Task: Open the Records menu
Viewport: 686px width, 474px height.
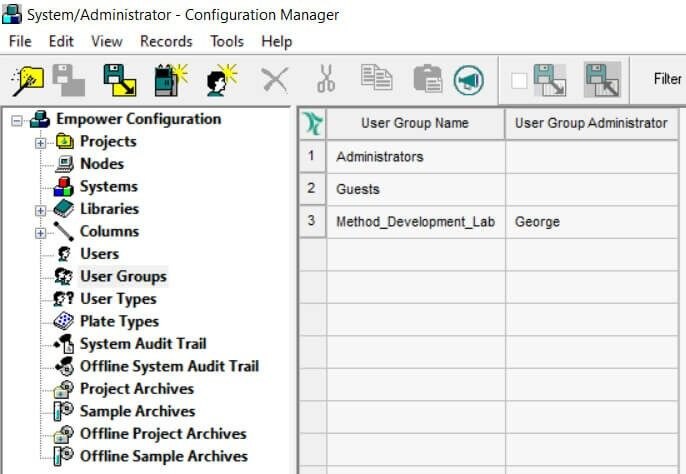Action: click(166, 41)
